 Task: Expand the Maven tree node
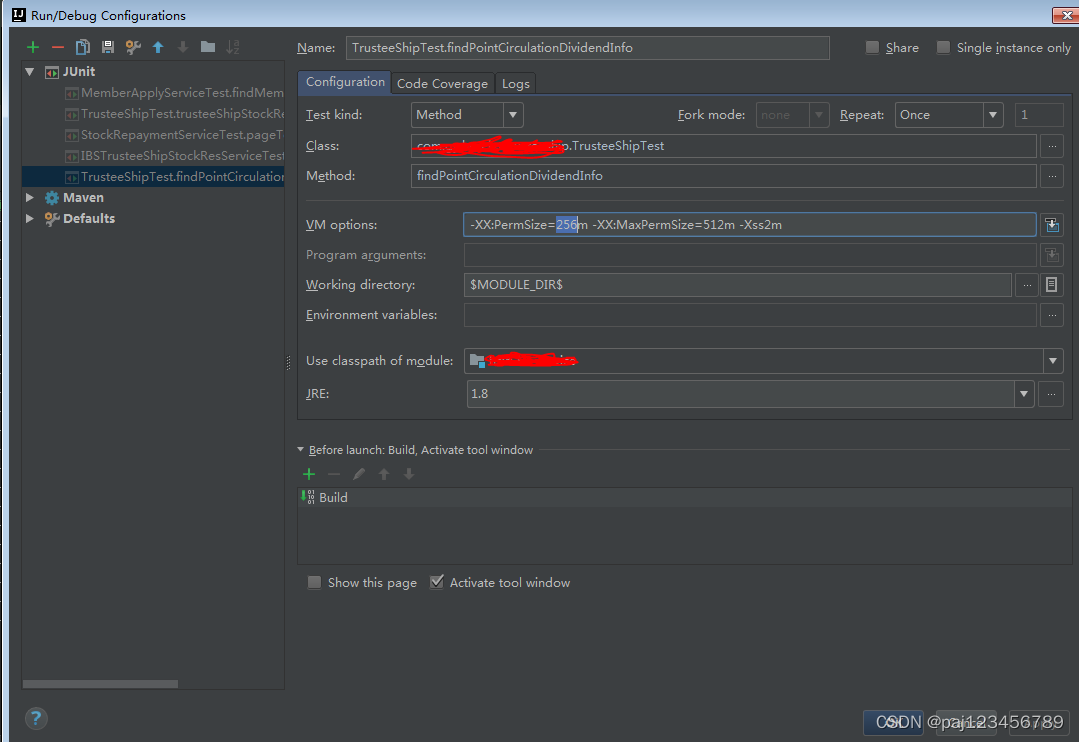pyautogui.click(x=29, y=197)
